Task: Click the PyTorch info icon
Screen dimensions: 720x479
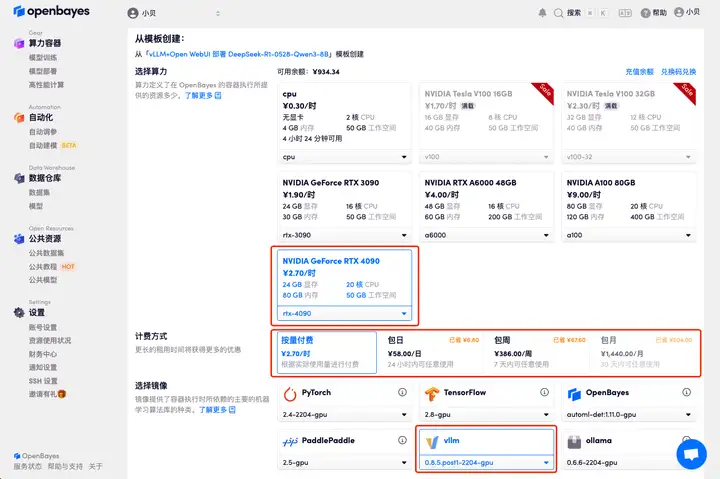Action: click(402, 392)
